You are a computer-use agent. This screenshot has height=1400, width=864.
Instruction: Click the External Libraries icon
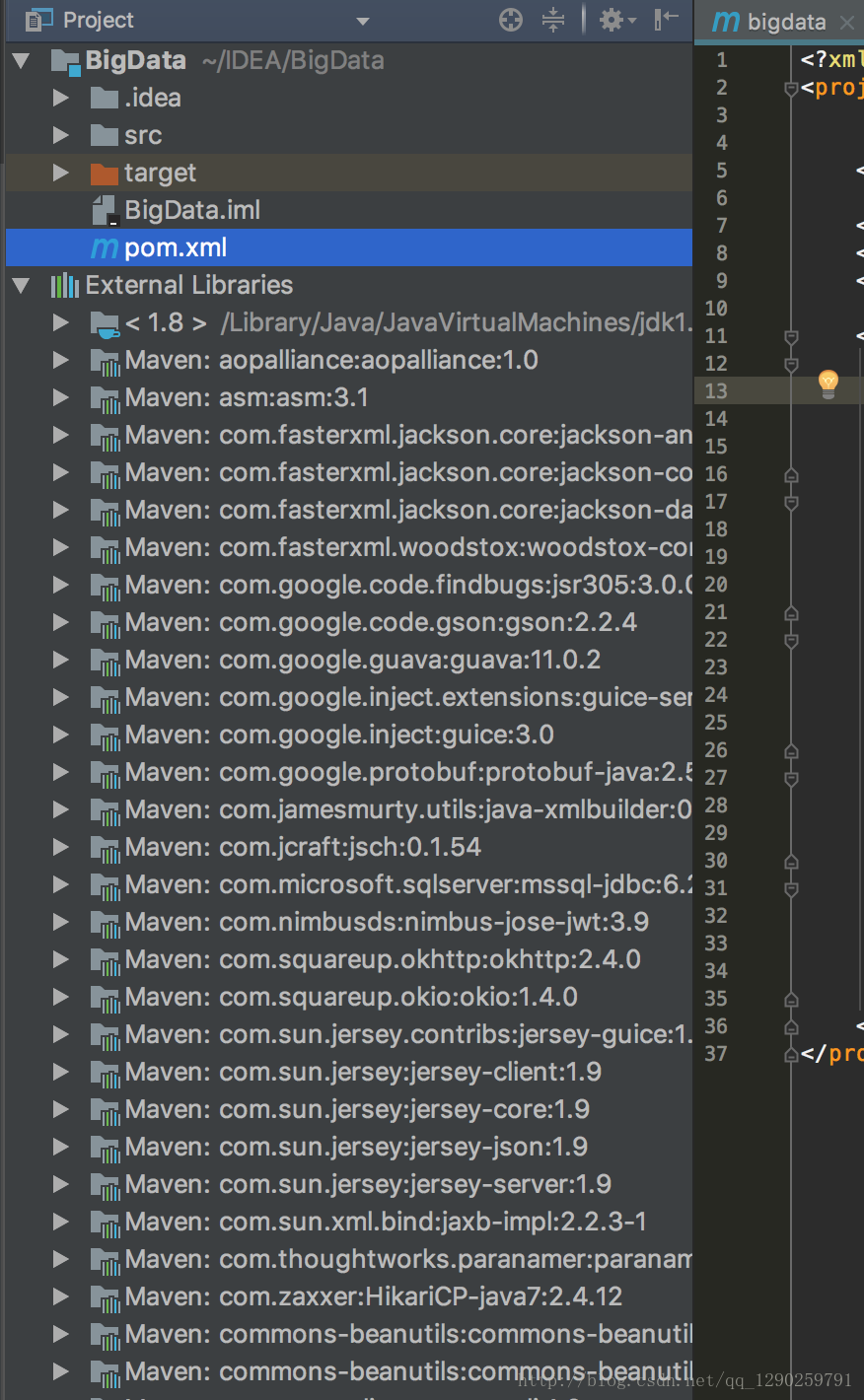pos(65,286)
